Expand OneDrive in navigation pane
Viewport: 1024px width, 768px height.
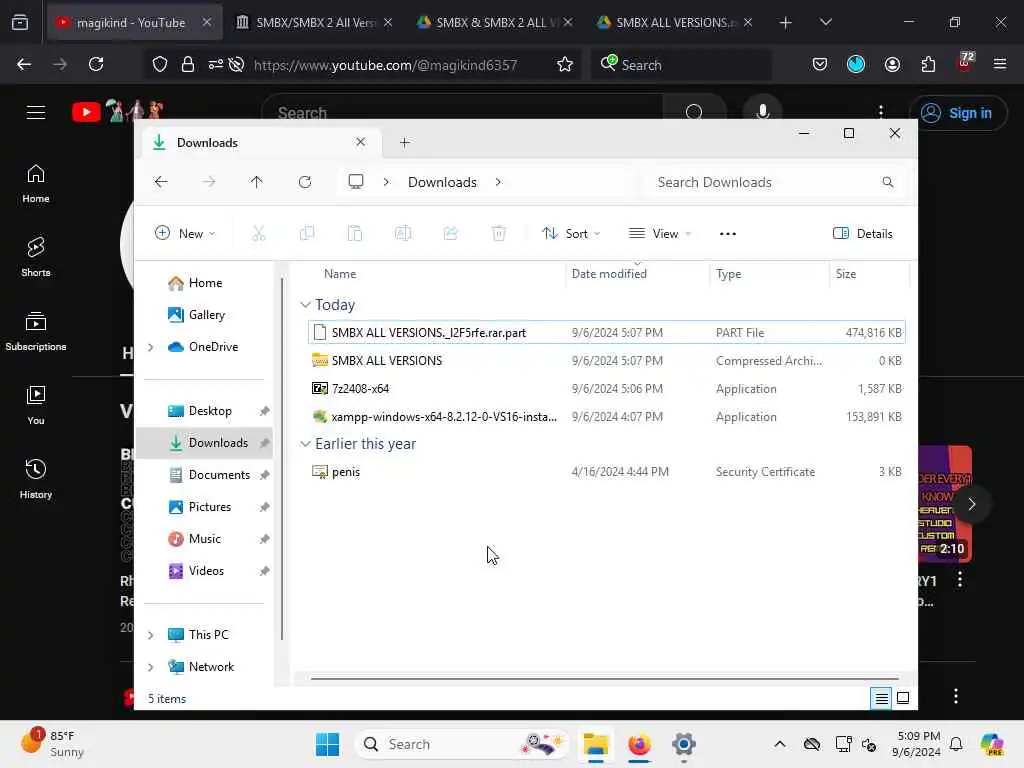(151, 347)
